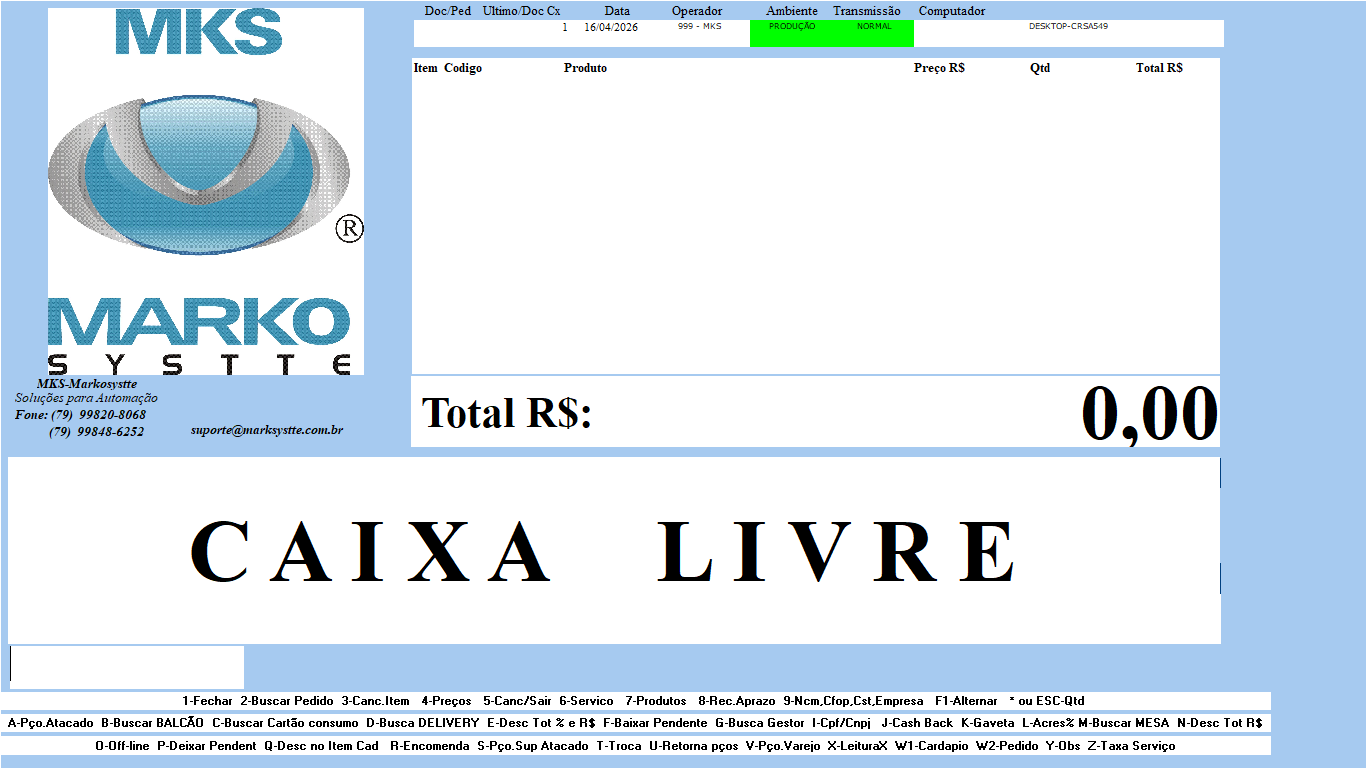Select the N-Desc Tot R$ shortcut
Viewport: 1366px width, 768px height.
tap(1220, 723)
